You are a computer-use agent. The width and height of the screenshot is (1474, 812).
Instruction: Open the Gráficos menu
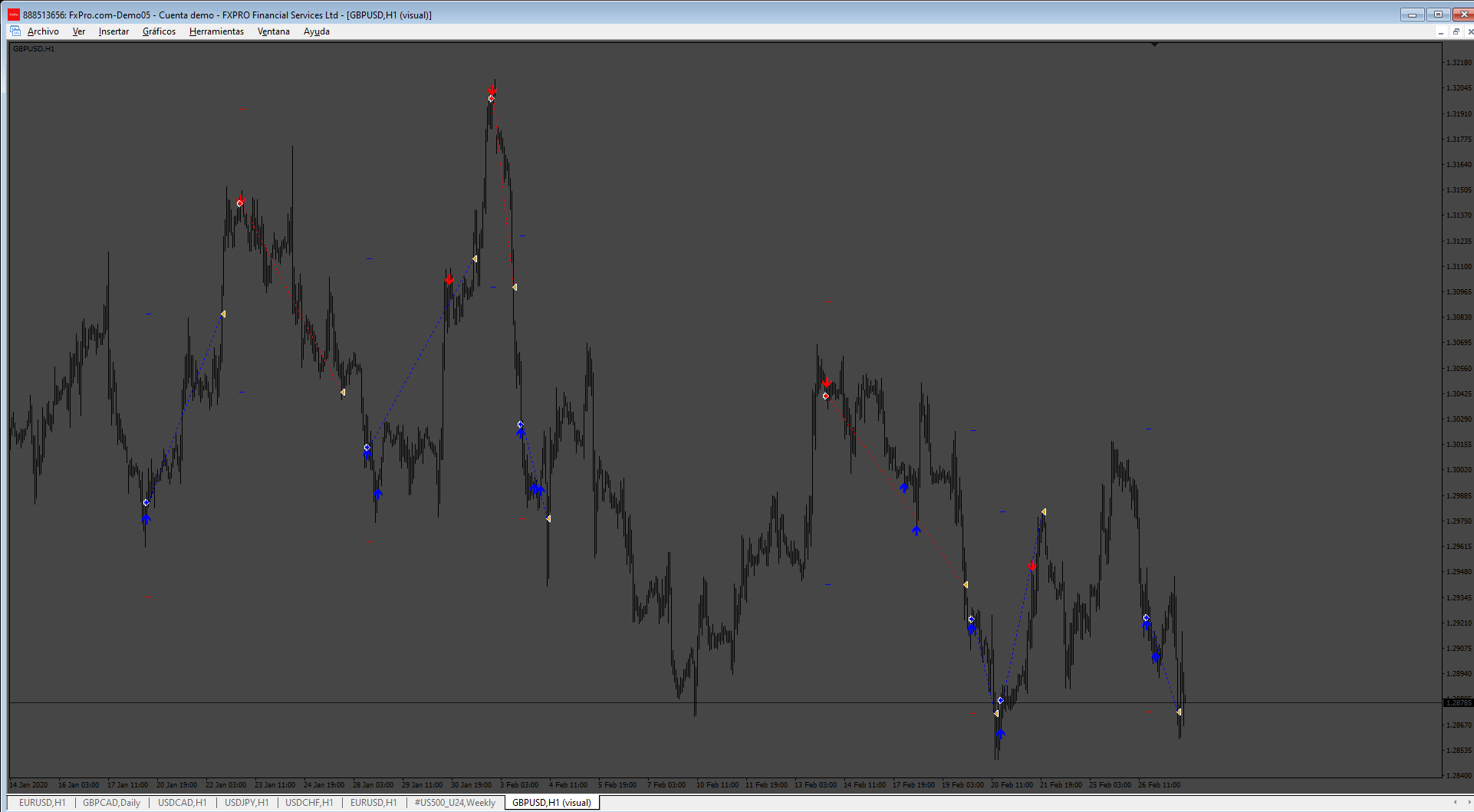click(x=159, y=31)
